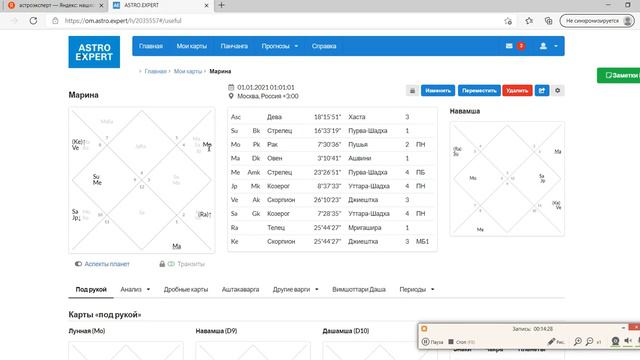Open browser collections icon

[549, 21]
